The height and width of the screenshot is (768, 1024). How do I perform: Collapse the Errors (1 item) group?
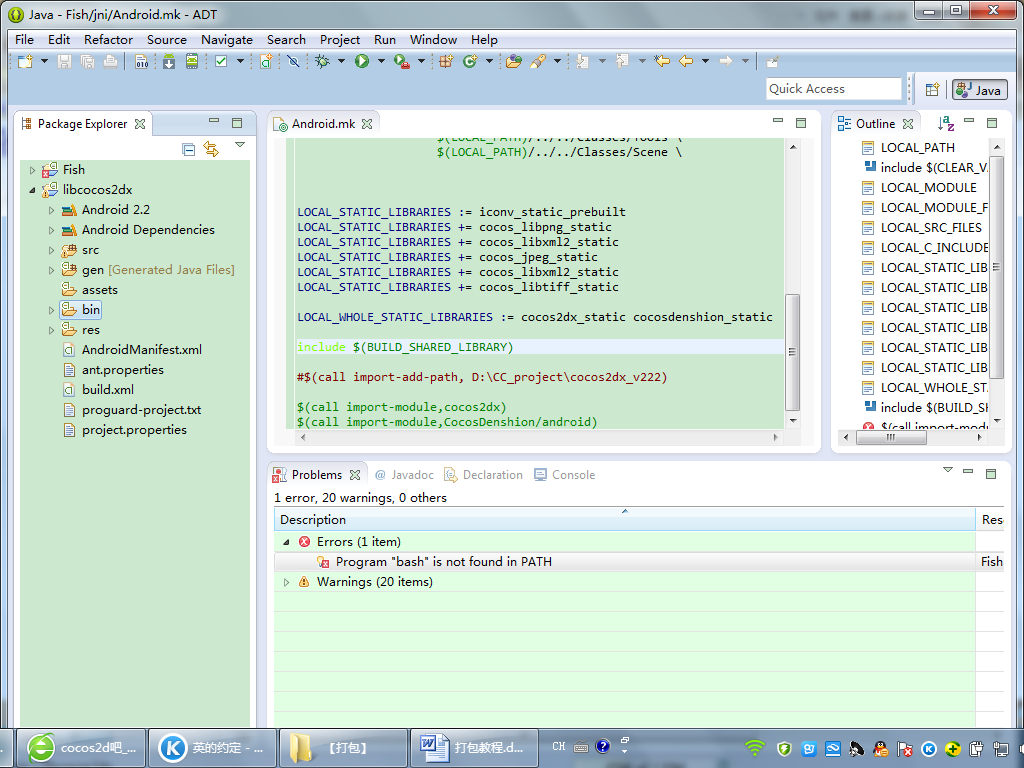coord(286,542)
